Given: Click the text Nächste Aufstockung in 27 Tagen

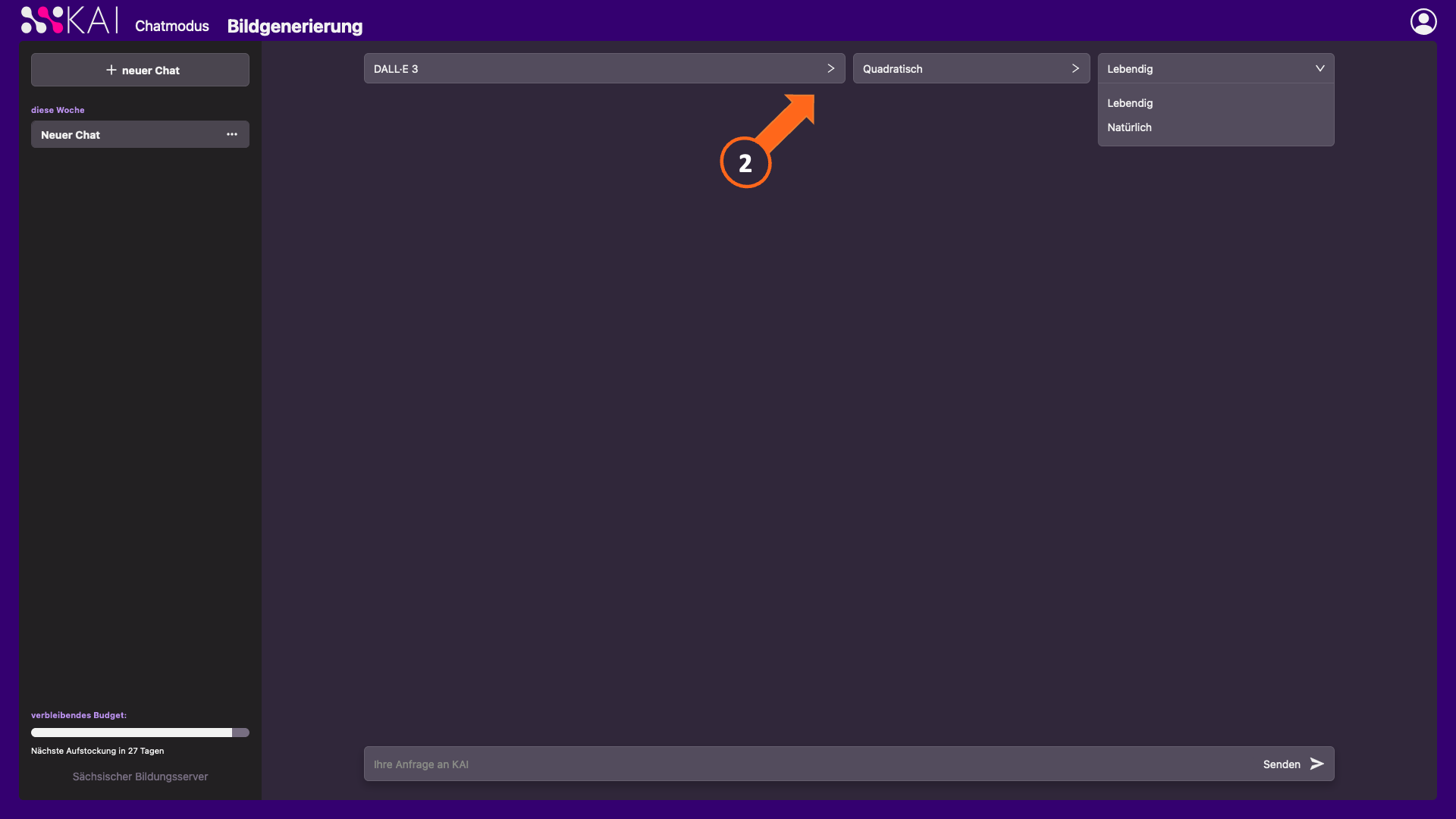Looking at the screenshot, I should [x=98, y=751].
